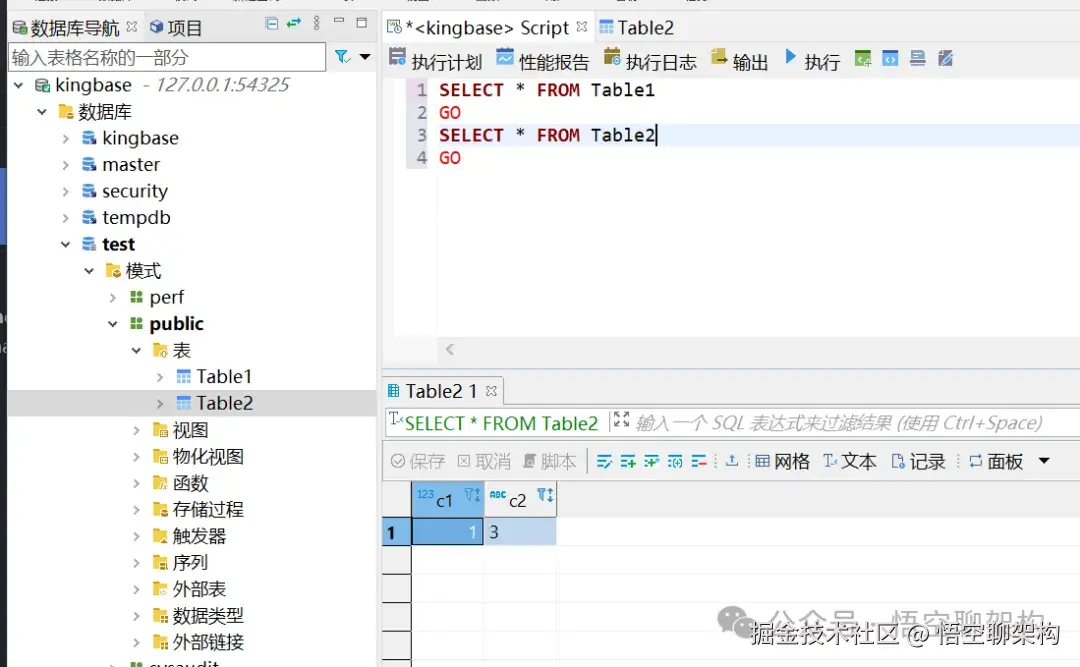The image size is (1080, 667).
Task: Select Table2 in the navigator tree
Action: point(225,403)
